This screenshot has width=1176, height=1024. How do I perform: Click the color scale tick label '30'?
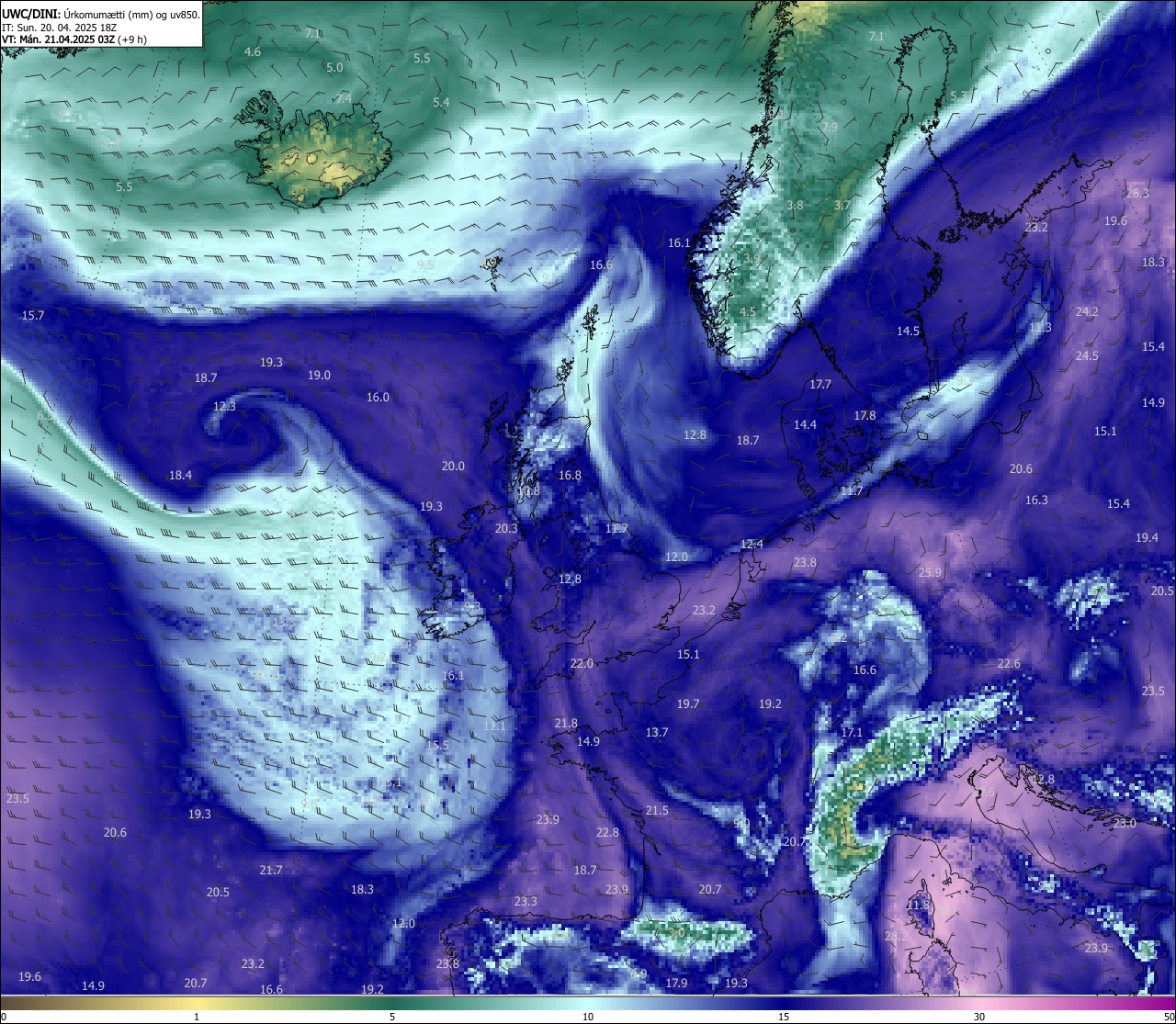979,1017
